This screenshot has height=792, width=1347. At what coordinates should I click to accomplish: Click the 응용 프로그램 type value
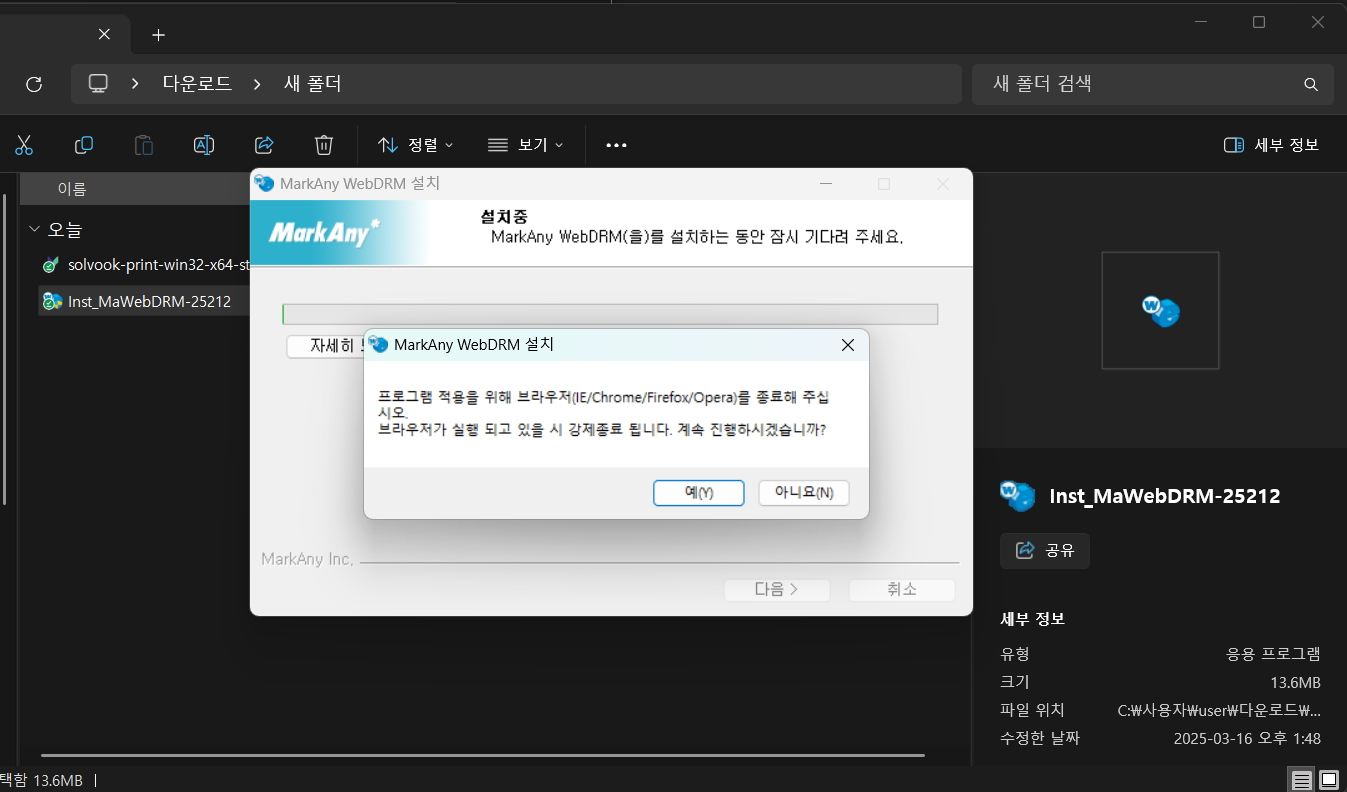tap(1274, 655)
